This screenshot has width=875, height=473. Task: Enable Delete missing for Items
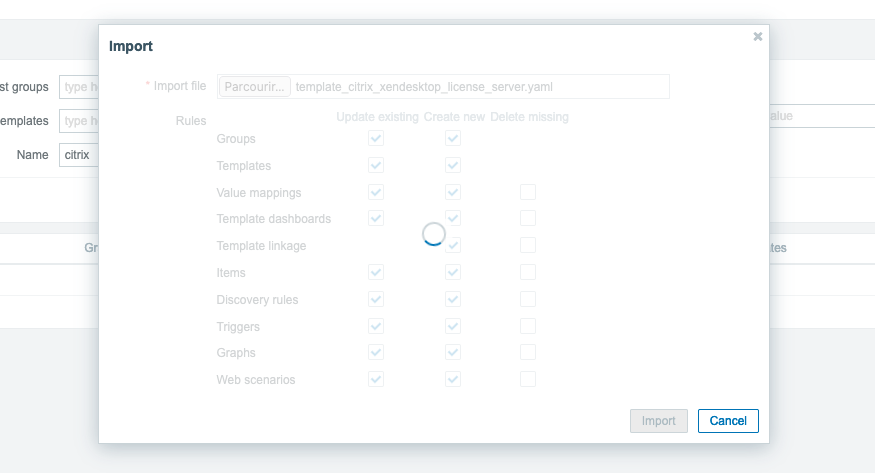click(528, 272)
